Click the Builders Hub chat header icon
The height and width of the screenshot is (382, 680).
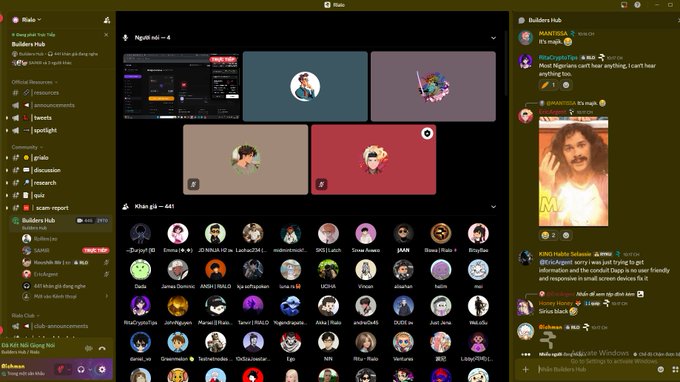click(522, 20)
